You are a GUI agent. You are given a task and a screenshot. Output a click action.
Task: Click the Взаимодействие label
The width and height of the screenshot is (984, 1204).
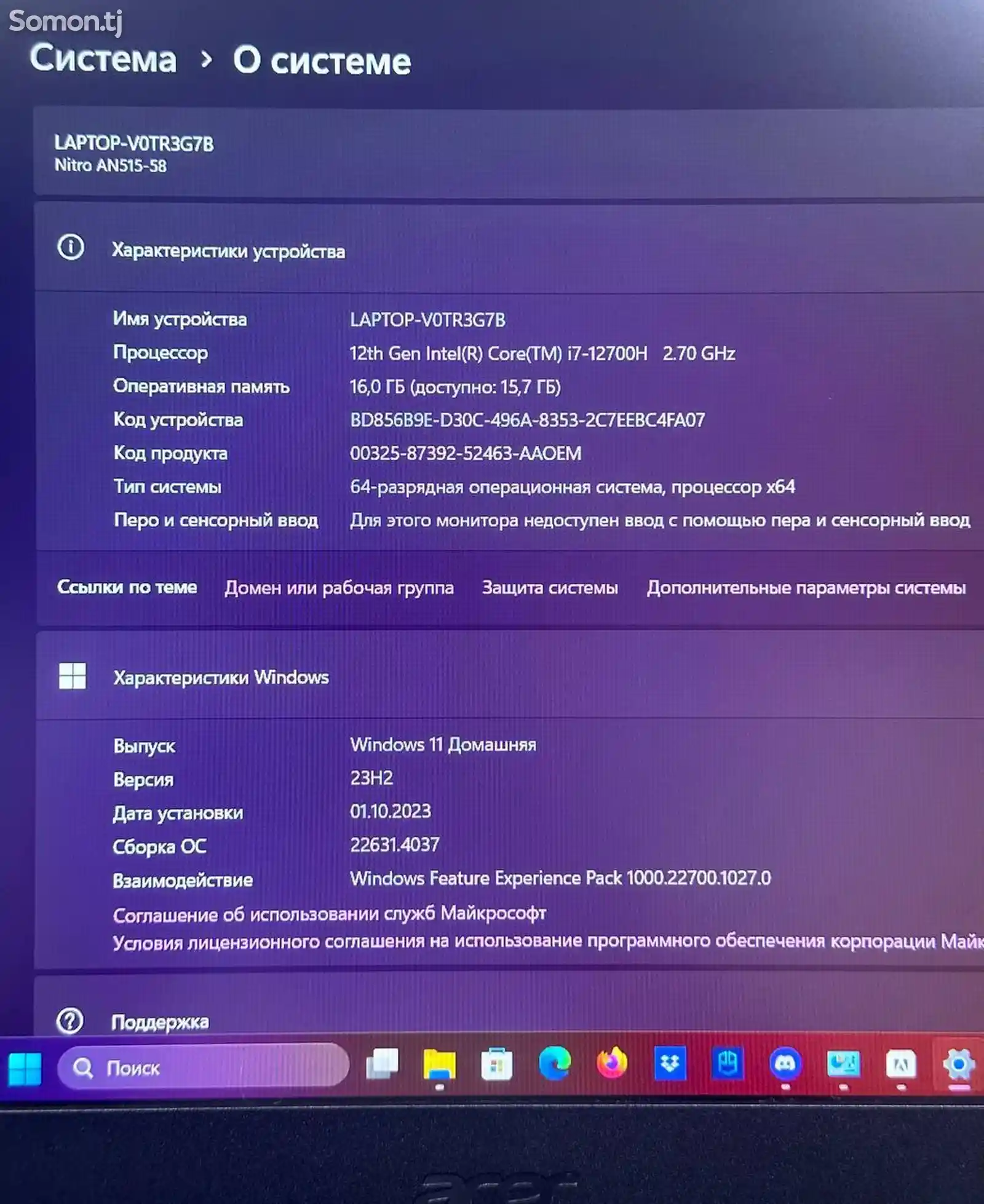(x=183, y=880)
